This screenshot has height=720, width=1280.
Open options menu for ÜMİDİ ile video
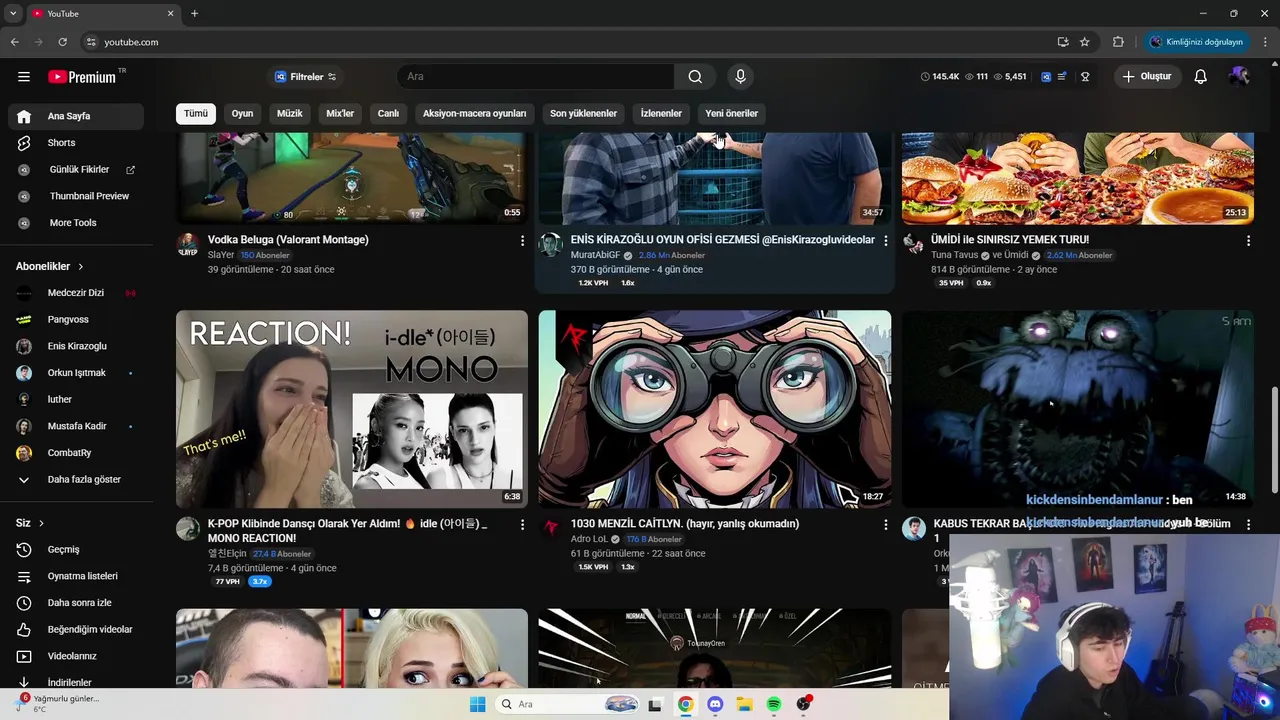tap(1248, 241)
